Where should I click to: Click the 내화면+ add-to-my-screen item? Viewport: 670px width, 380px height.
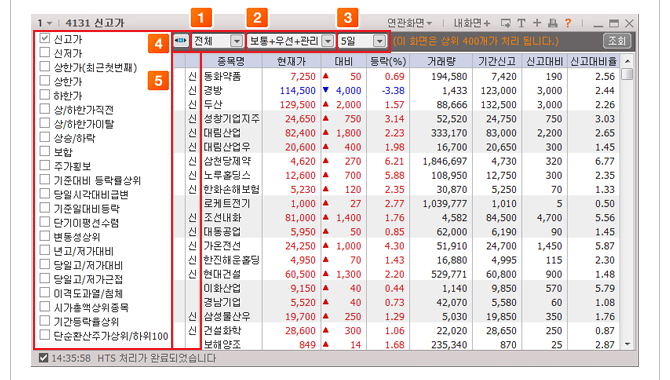click(472, 23)
